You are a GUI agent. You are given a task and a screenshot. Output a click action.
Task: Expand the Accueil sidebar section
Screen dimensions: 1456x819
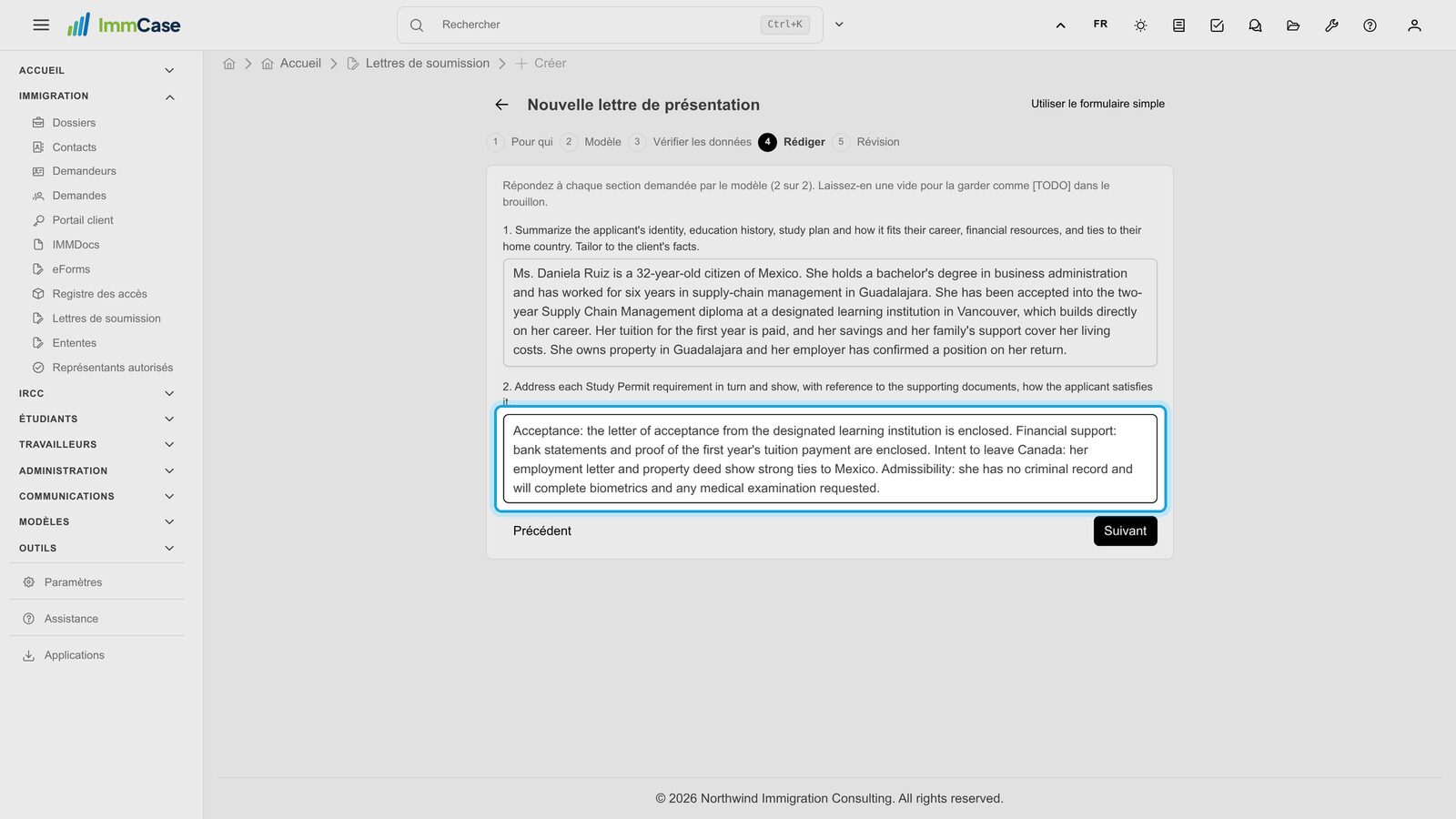(97, 70)
